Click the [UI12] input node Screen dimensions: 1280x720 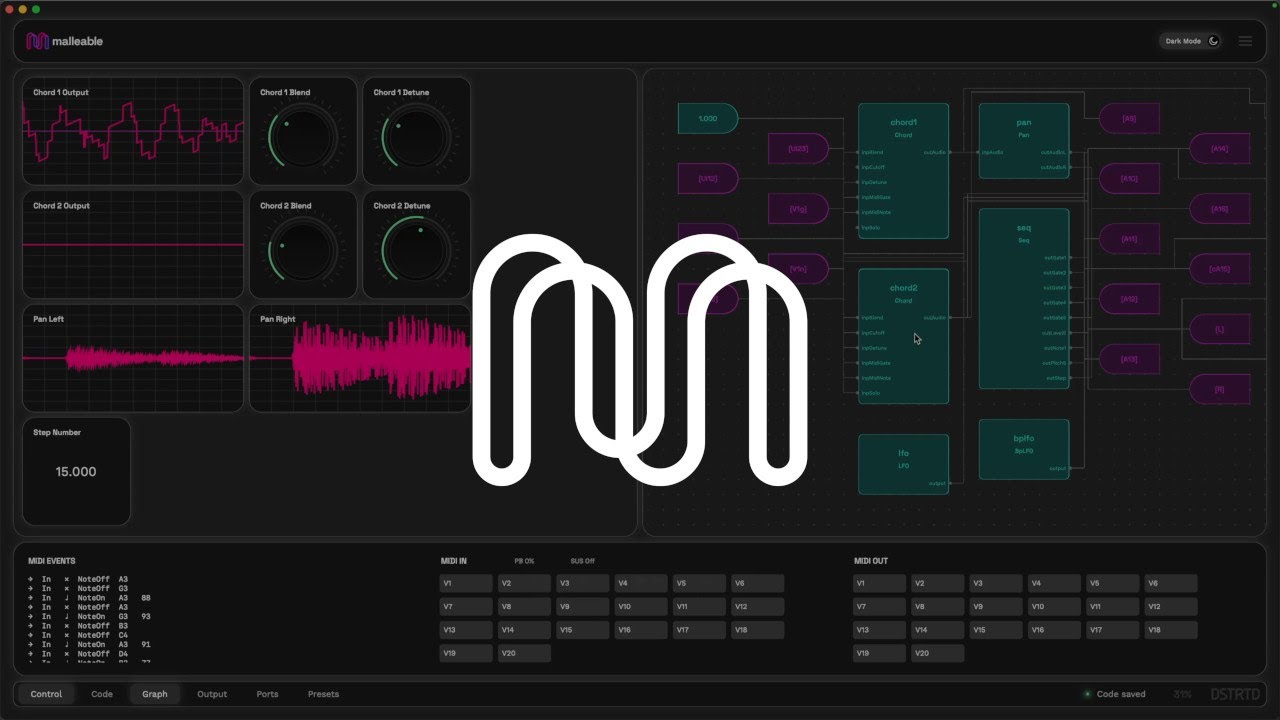(708, 179)
